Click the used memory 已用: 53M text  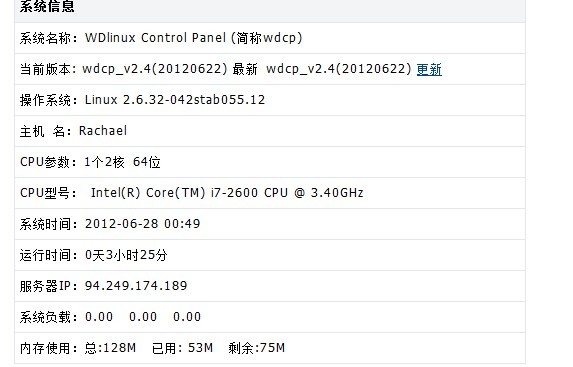tap(182, 348)
